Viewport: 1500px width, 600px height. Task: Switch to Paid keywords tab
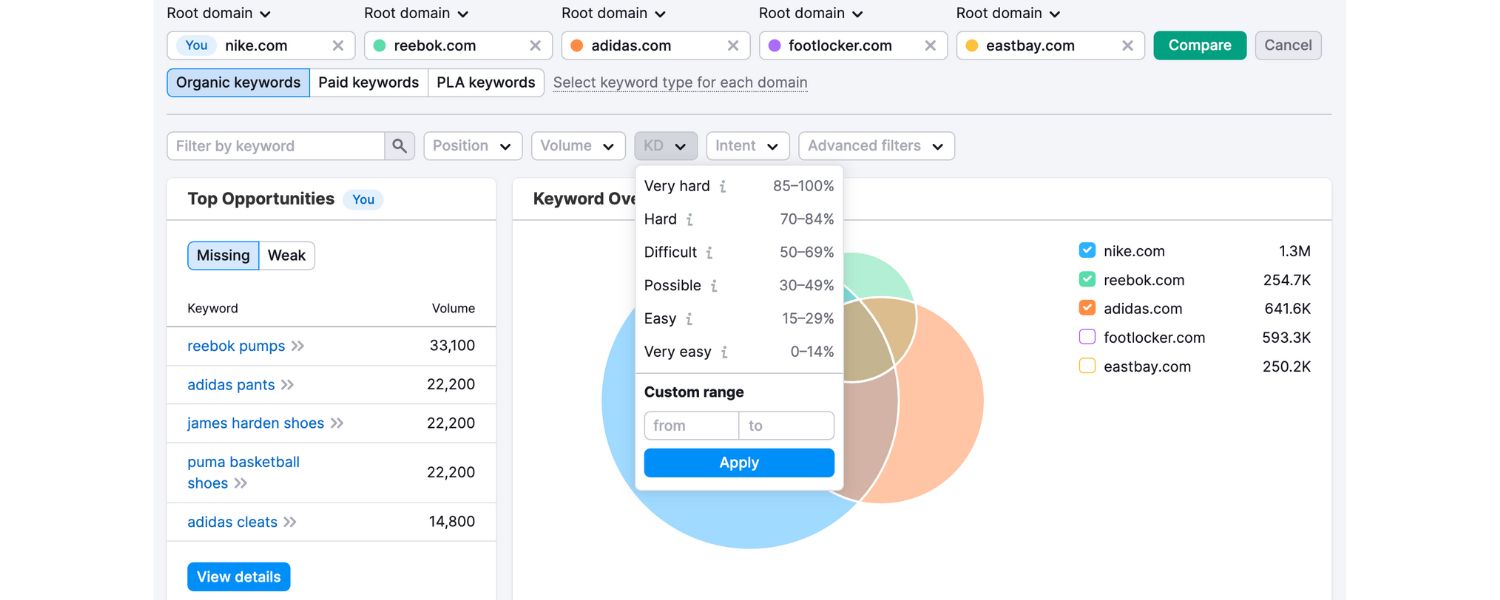[x=368, y=83]
